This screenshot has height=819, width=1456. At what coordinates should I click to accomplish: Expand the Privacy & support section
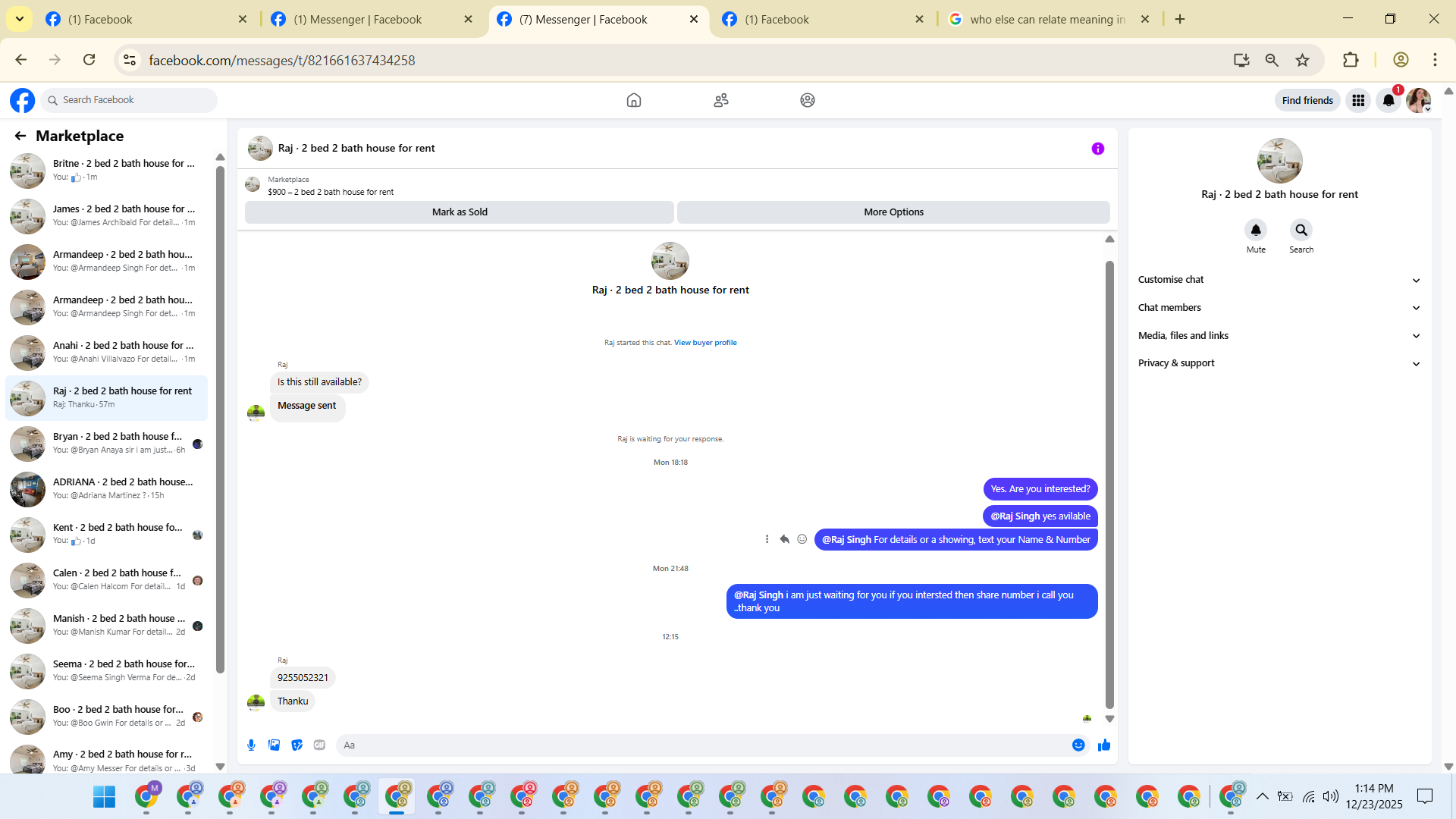[1279, 363]
